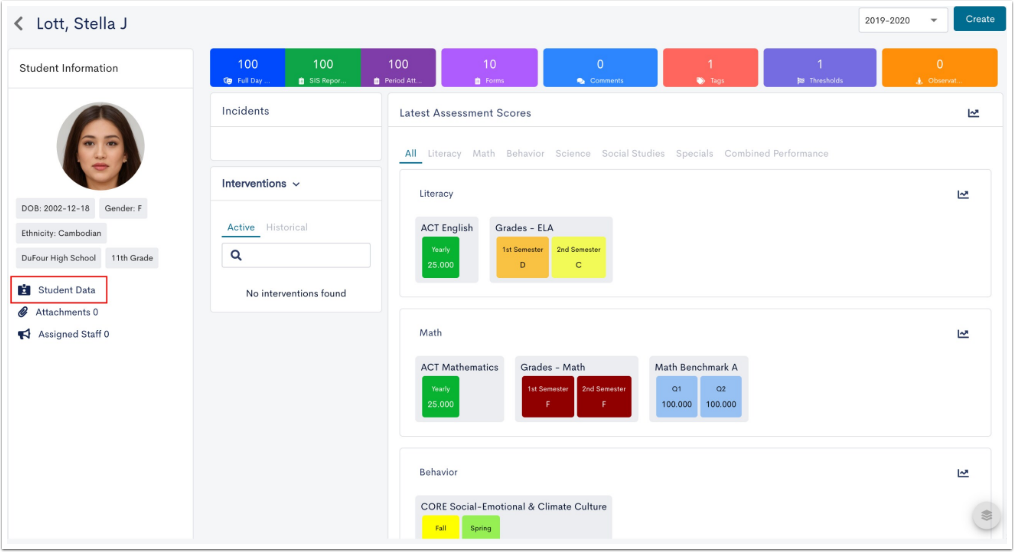Open the Observations tile showing 0

point(940,68)
